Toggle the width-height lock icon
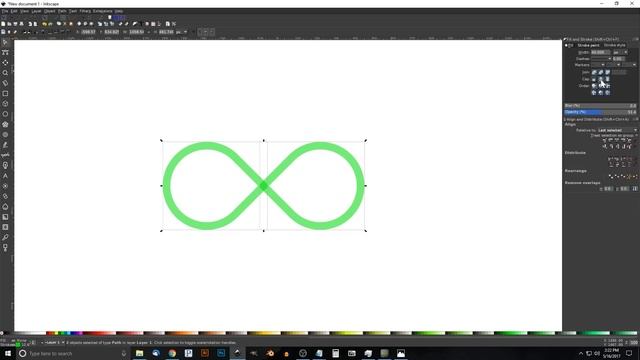The height and width of the screenshot is (360, 640). coord(149,32)
